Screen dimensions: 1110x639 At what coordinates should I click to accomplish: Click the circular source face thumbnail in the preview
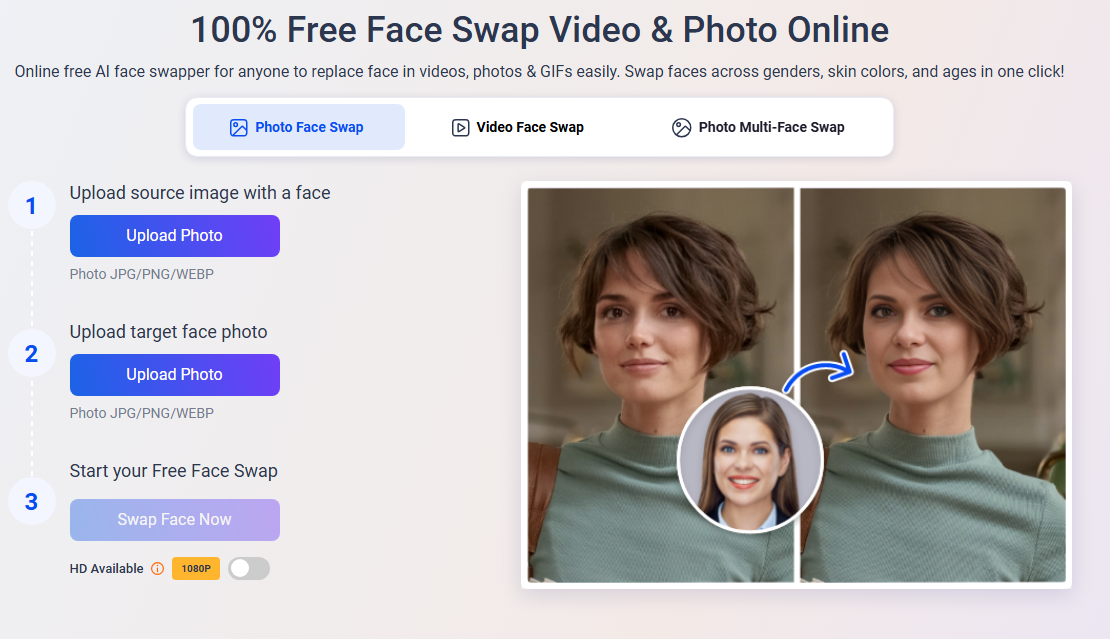coord(751,459)
